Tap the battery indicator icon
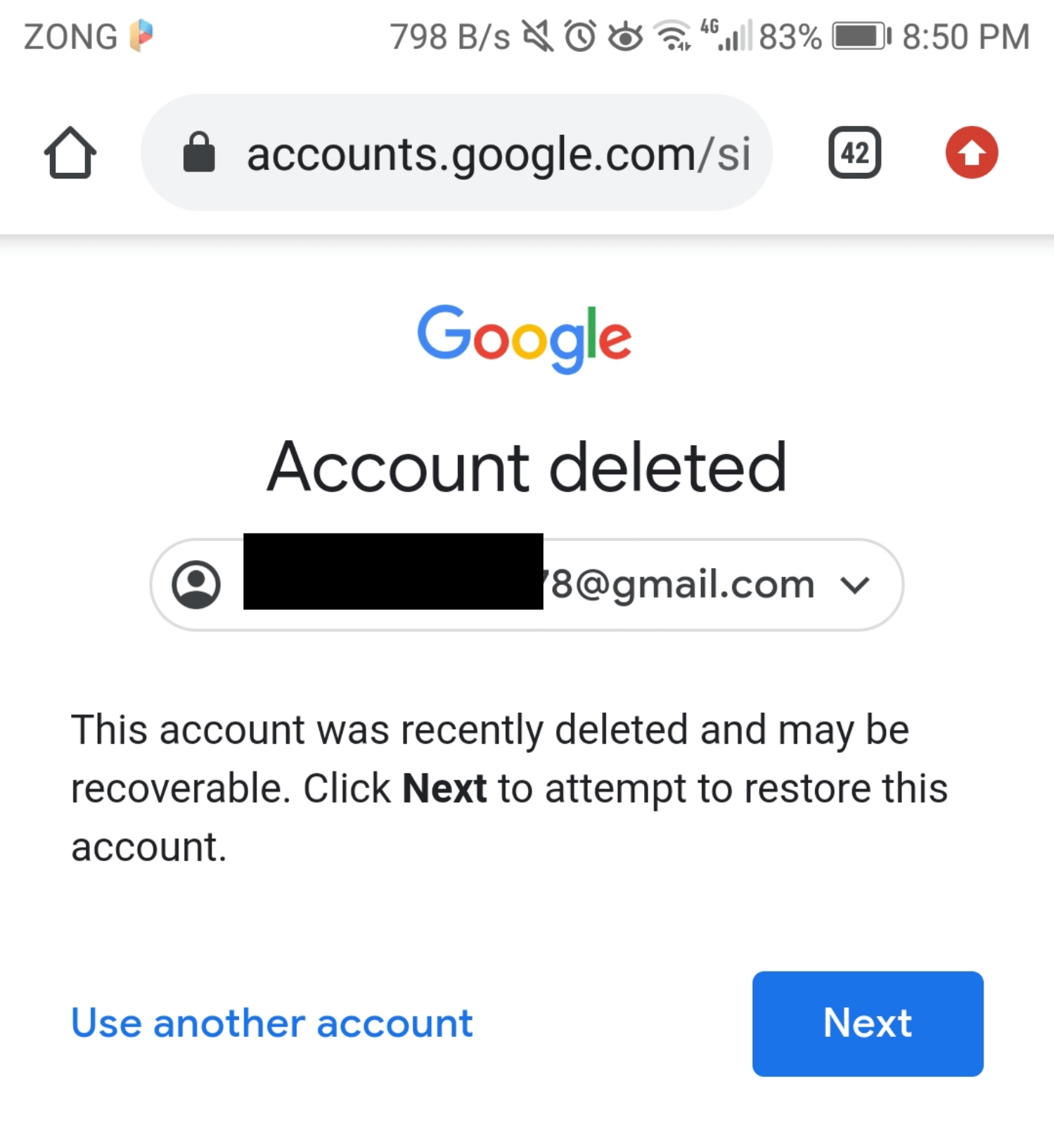 pos(859,37)
